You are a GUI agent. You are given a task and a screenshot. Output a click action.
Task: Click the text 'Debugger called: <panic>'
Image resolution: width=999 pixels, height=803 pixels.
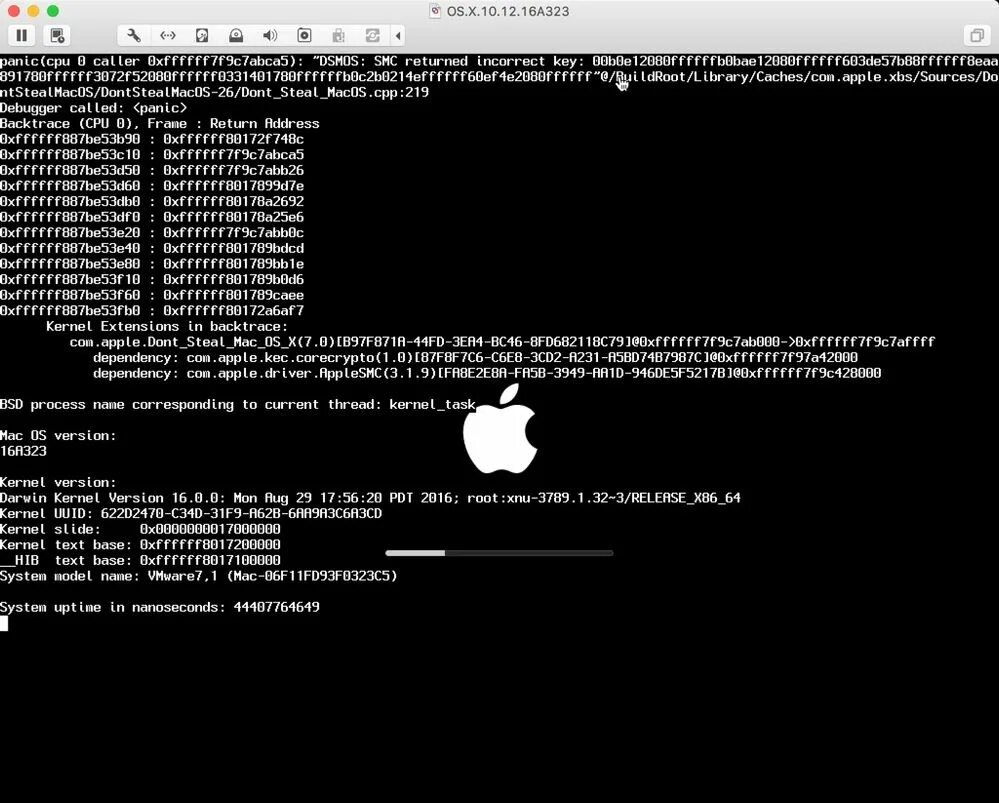pos(94,108)
